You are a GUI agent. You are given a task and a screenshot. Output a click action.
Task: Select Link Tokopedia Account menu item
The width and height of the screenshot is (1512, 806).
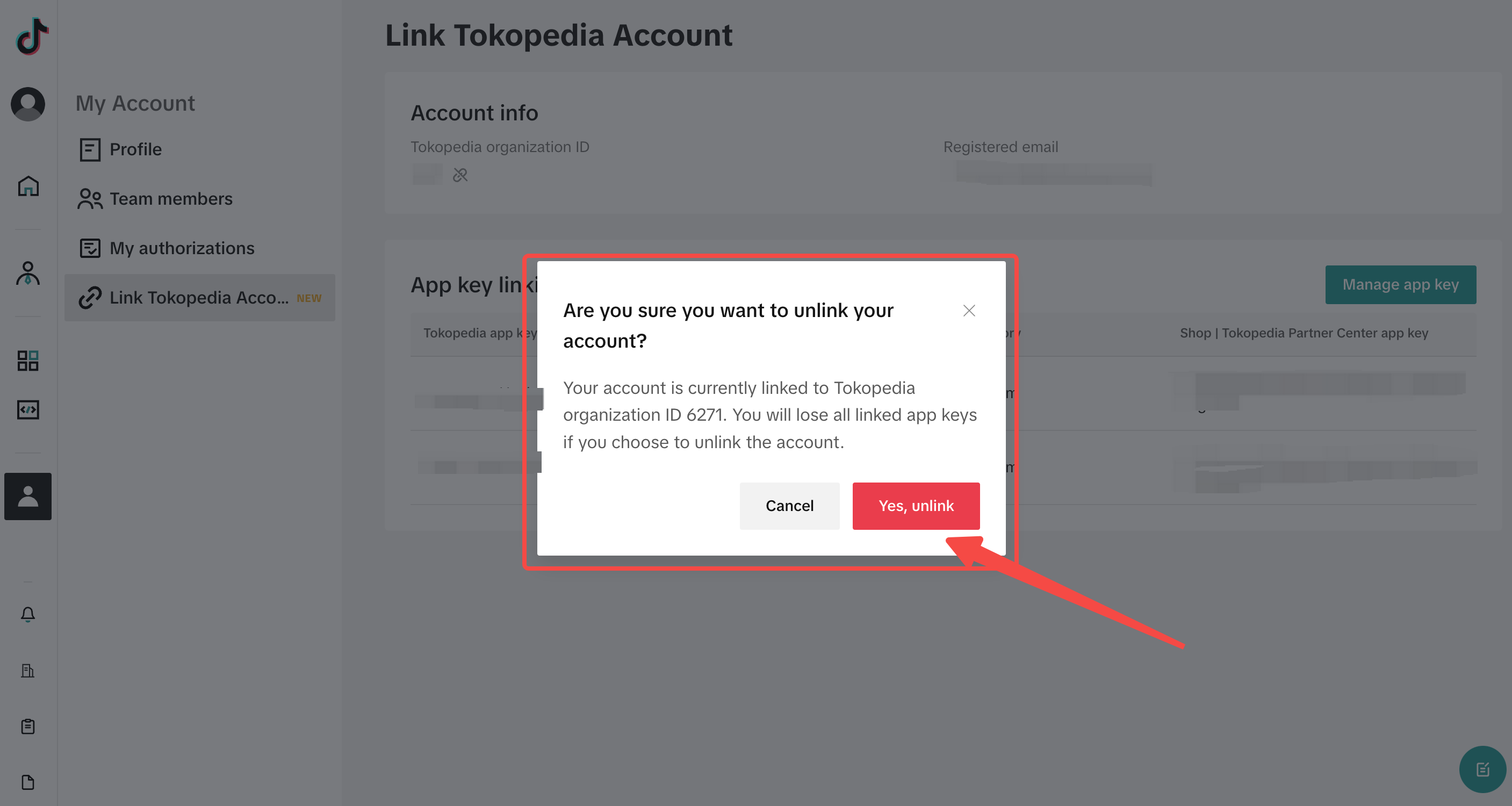(x=199, y=298)
